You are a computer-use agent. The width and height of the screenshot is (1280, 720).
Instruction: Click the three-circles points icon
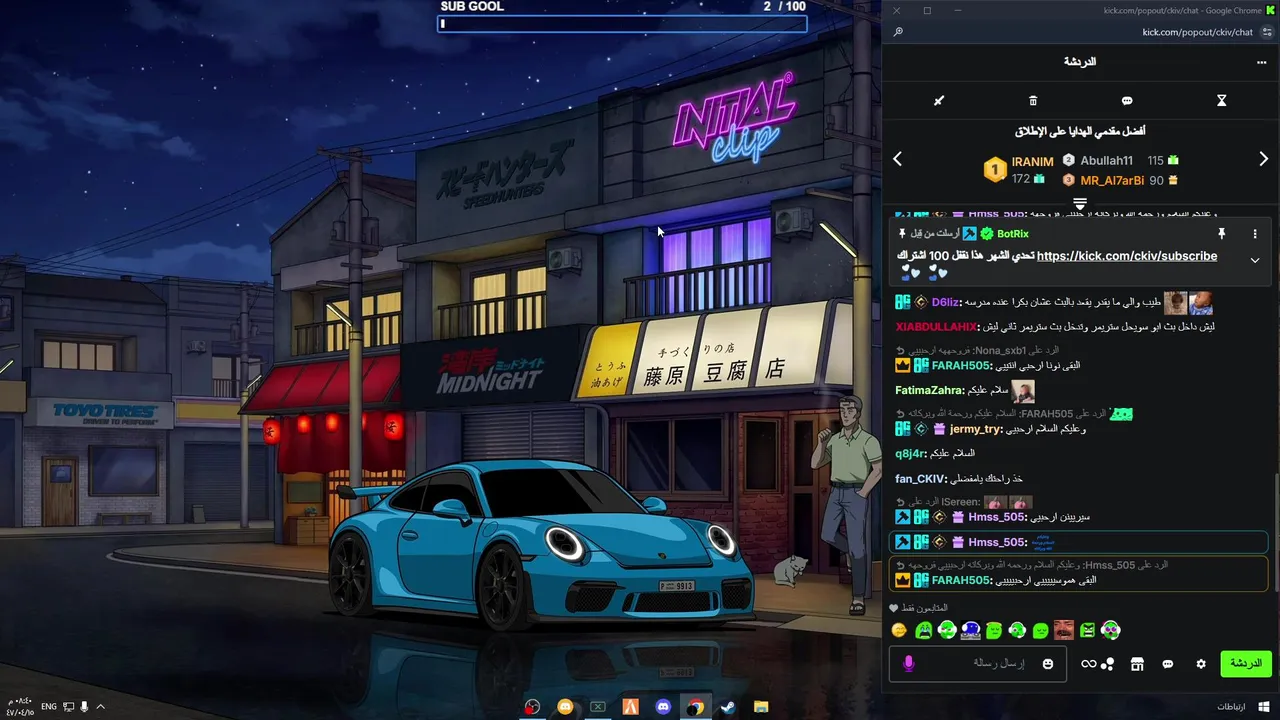tap(1108, 664)
